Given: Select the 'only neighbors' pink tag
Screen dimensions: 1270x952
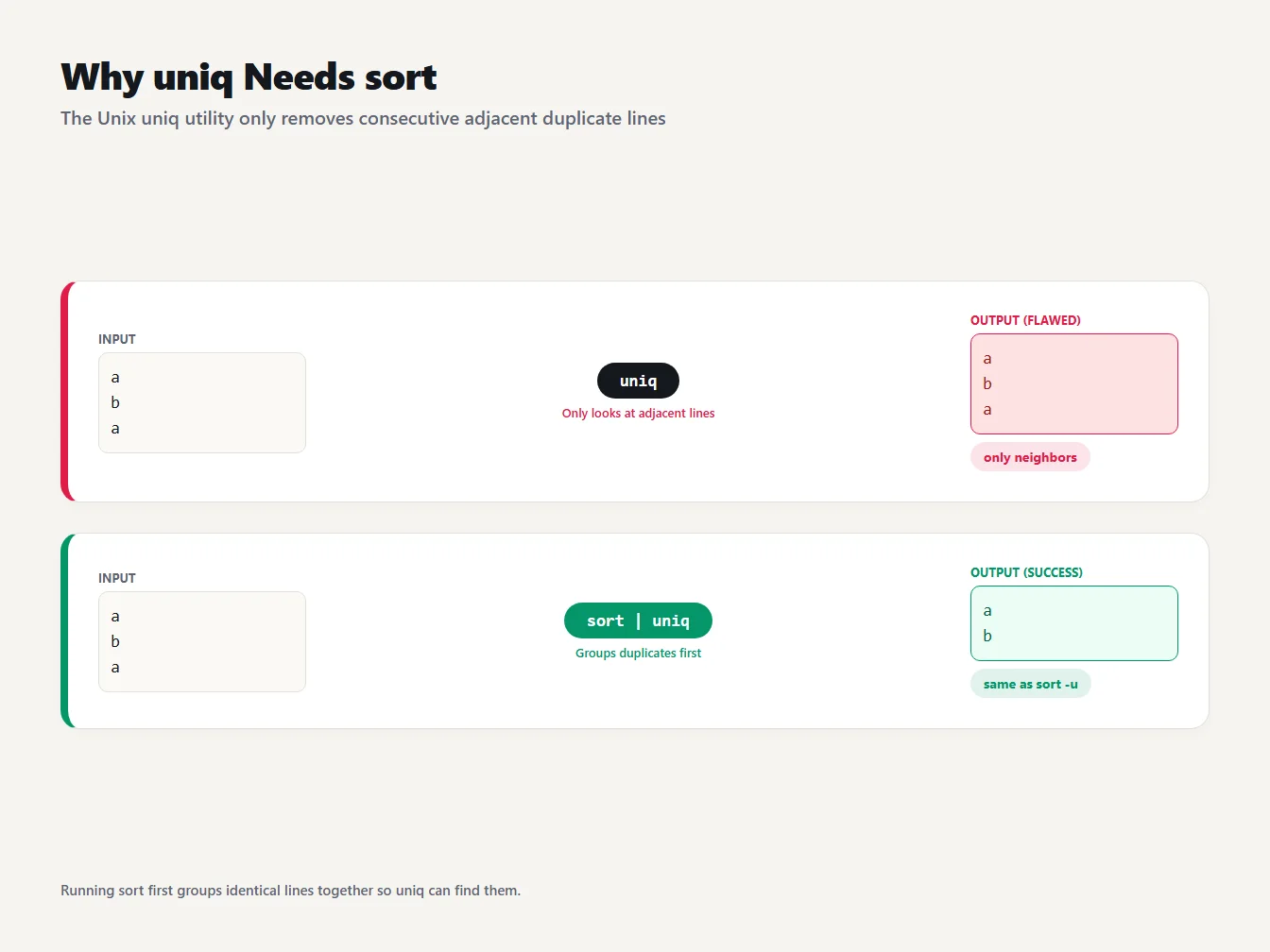Looking at the screenshot, I should click(x=1030, y=457).
